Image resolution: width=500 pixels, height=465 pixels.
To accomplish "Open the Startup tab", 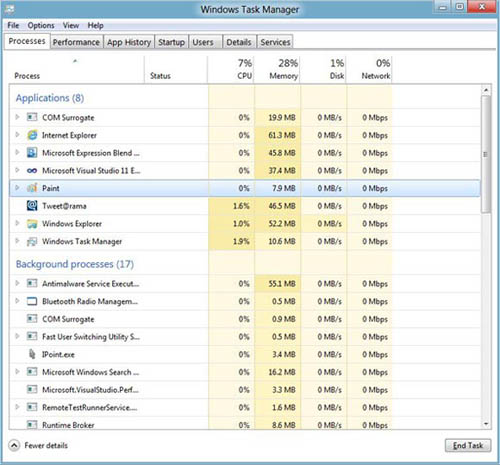I will tap(171, 42).
